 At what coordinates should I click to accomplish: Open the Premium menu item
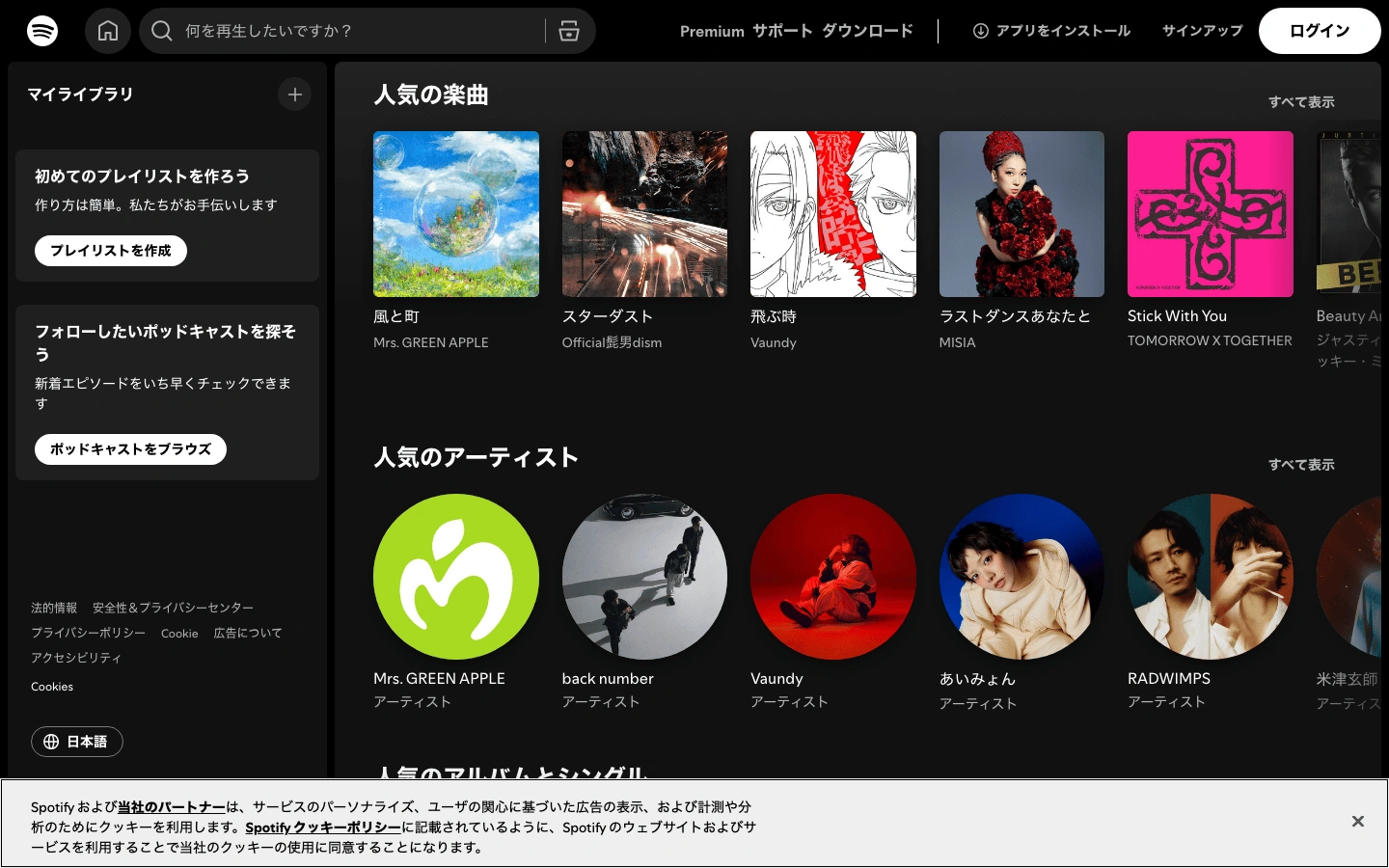coord(712,31)
